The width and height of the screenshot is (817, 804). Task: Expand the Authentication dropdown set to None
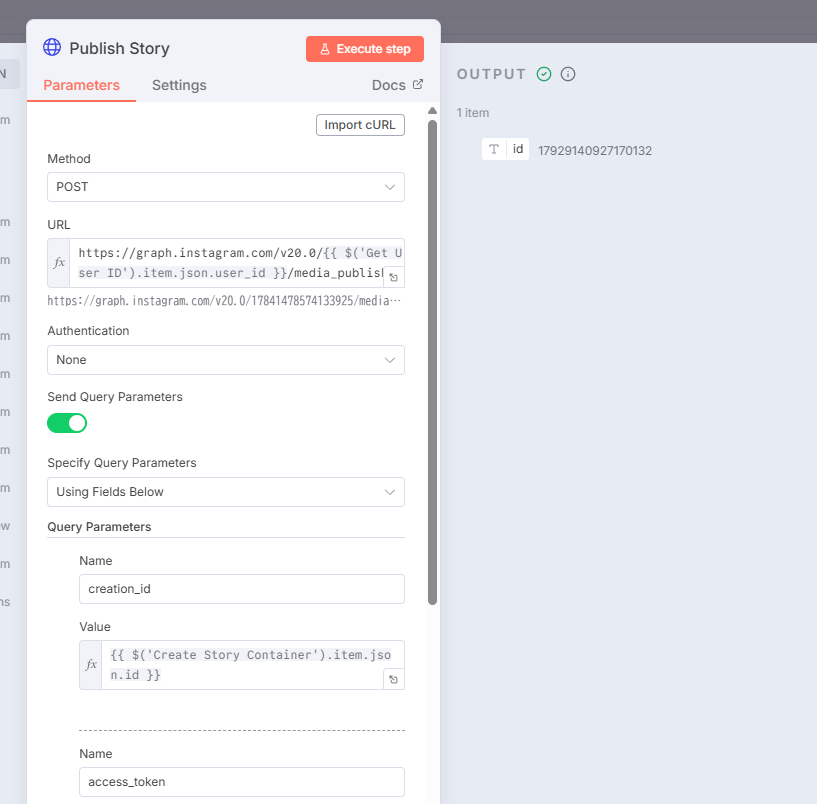[x=225, y=360]
